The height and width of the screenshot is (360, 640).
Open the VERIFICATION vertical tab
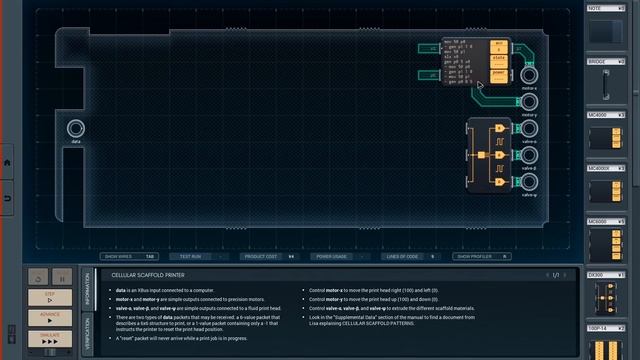[87, 334]
